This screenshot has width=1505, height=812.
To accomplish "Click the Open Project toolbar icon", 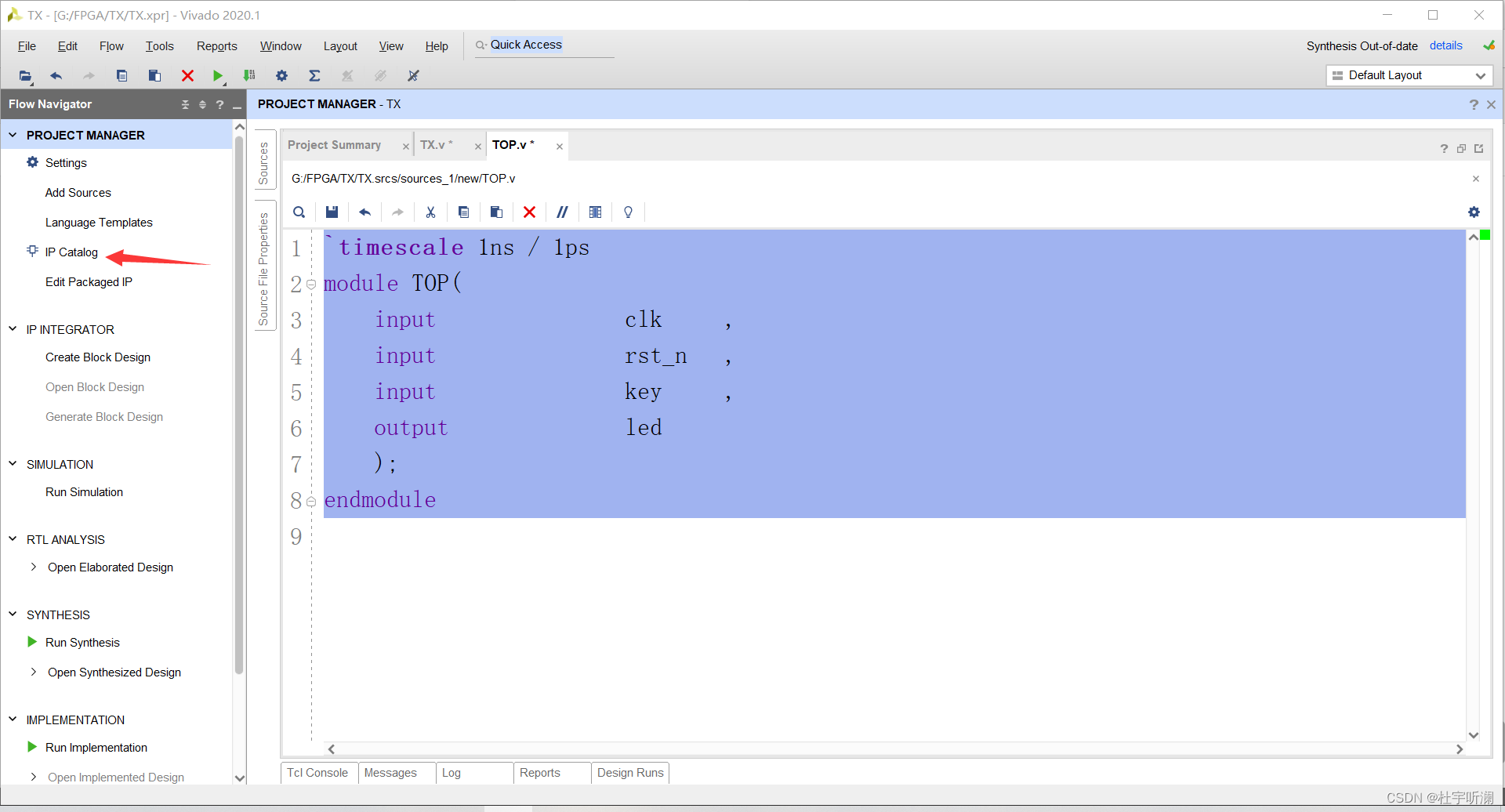I will pos(25,76).
